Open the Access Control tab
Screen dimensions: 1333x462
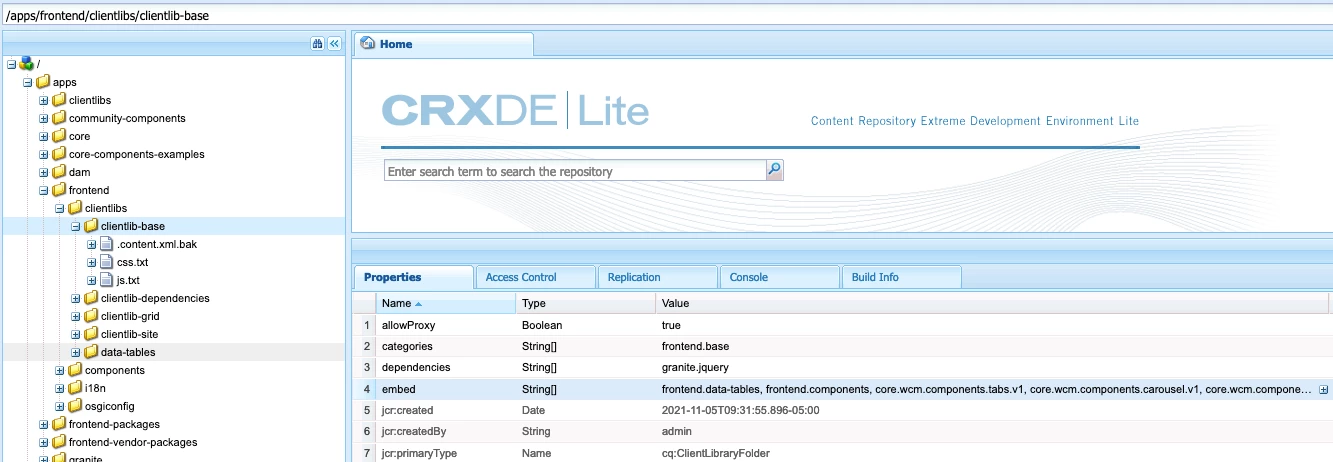535,277
